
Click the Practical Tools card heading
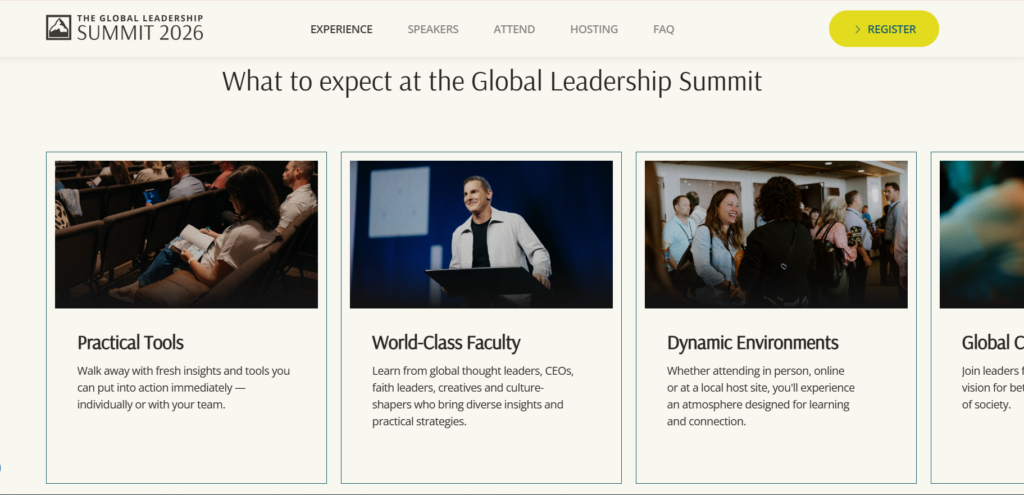131,343
